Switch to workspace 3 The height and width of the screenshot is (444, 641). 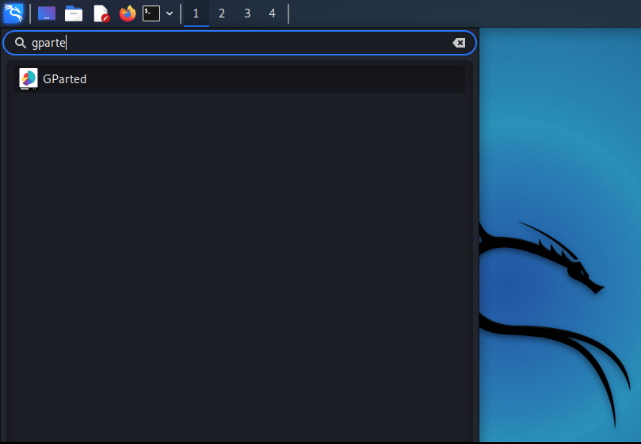coord(247,13)
